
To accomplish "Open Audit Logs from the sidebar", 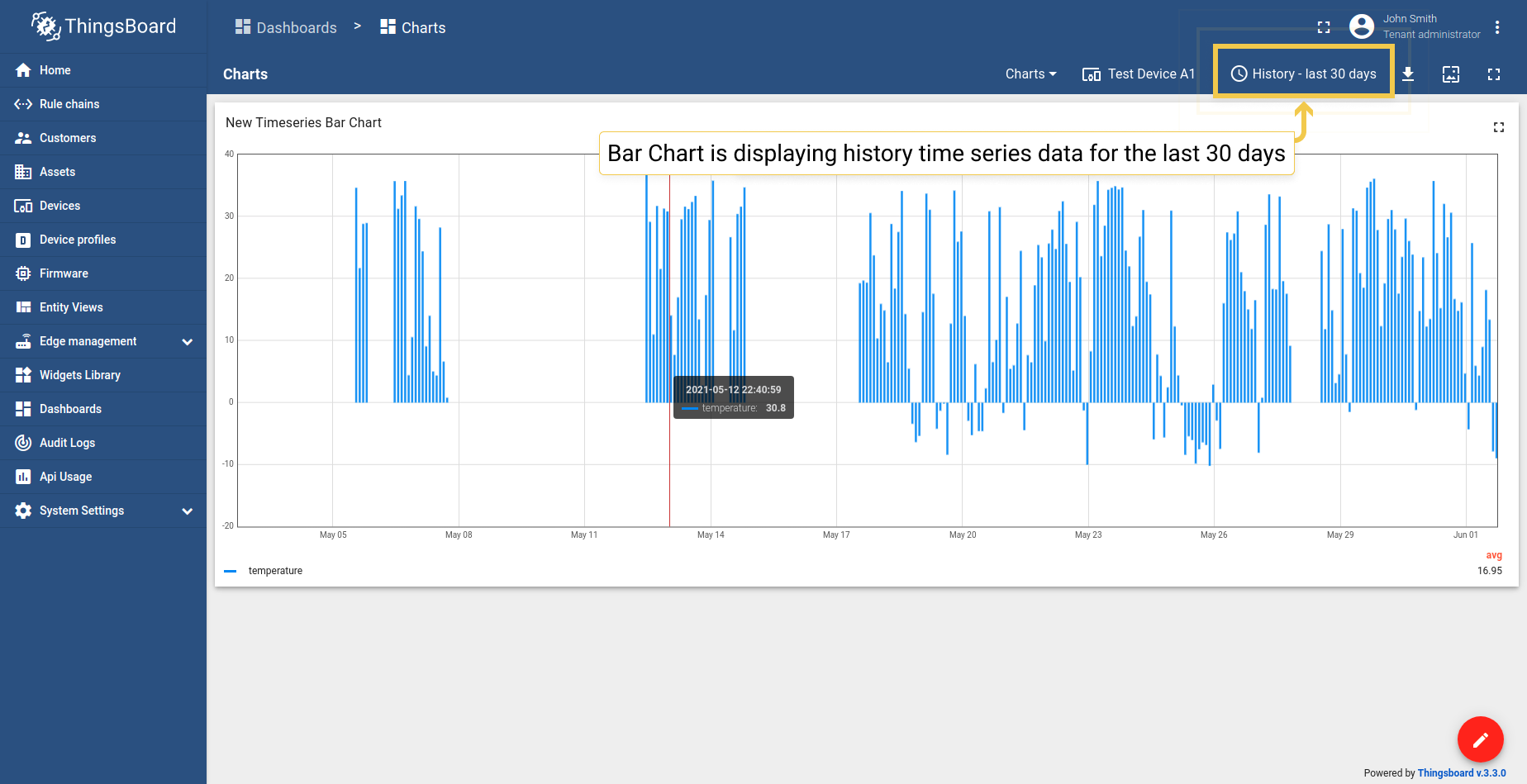I will pos(67,443).
